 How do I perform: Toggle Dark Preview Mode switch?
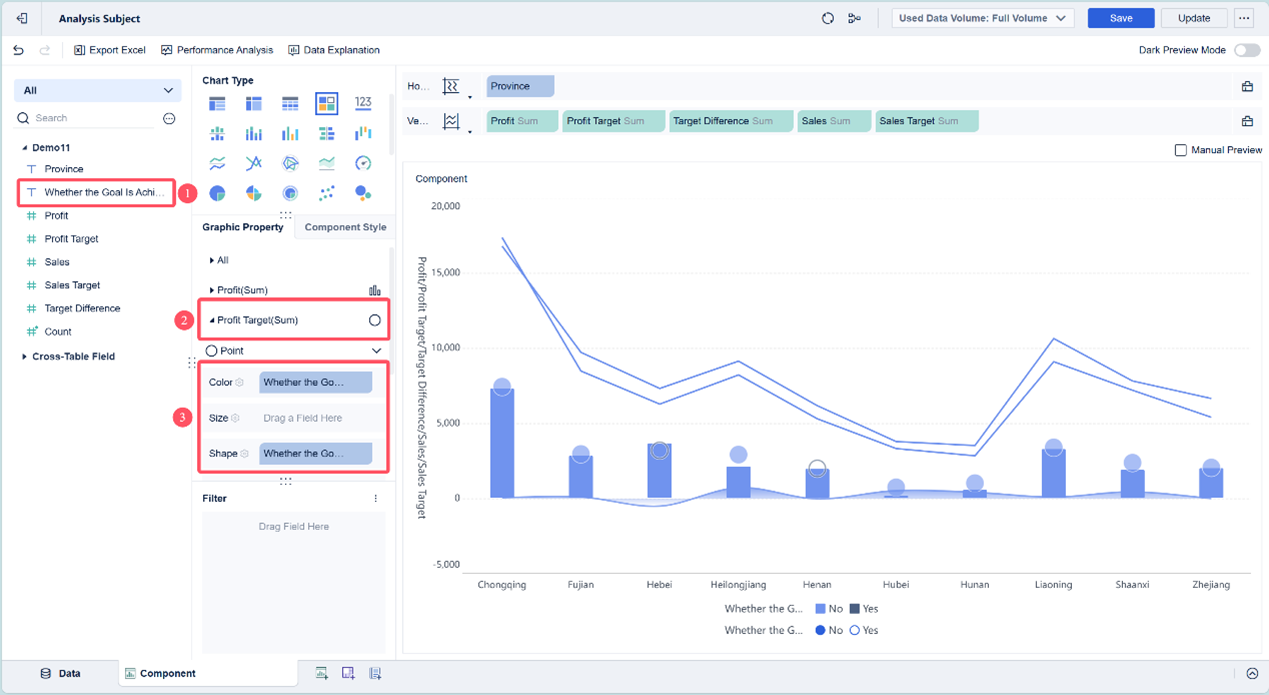pos(1246,50)
